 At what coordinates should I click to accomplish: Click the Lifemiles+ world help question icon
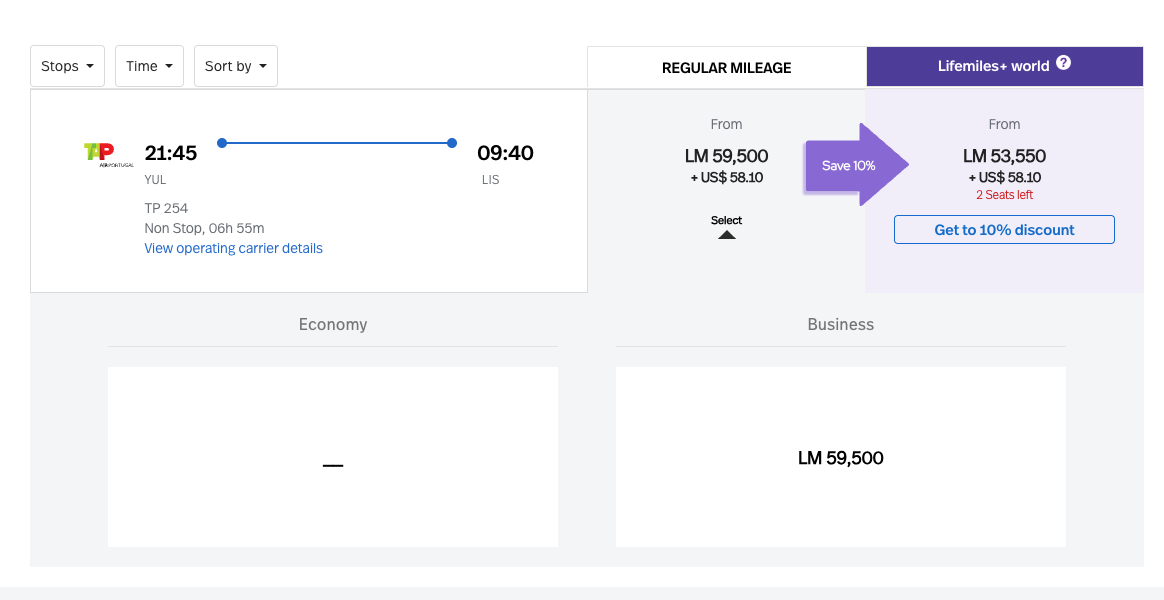(x=1064, y=63)
